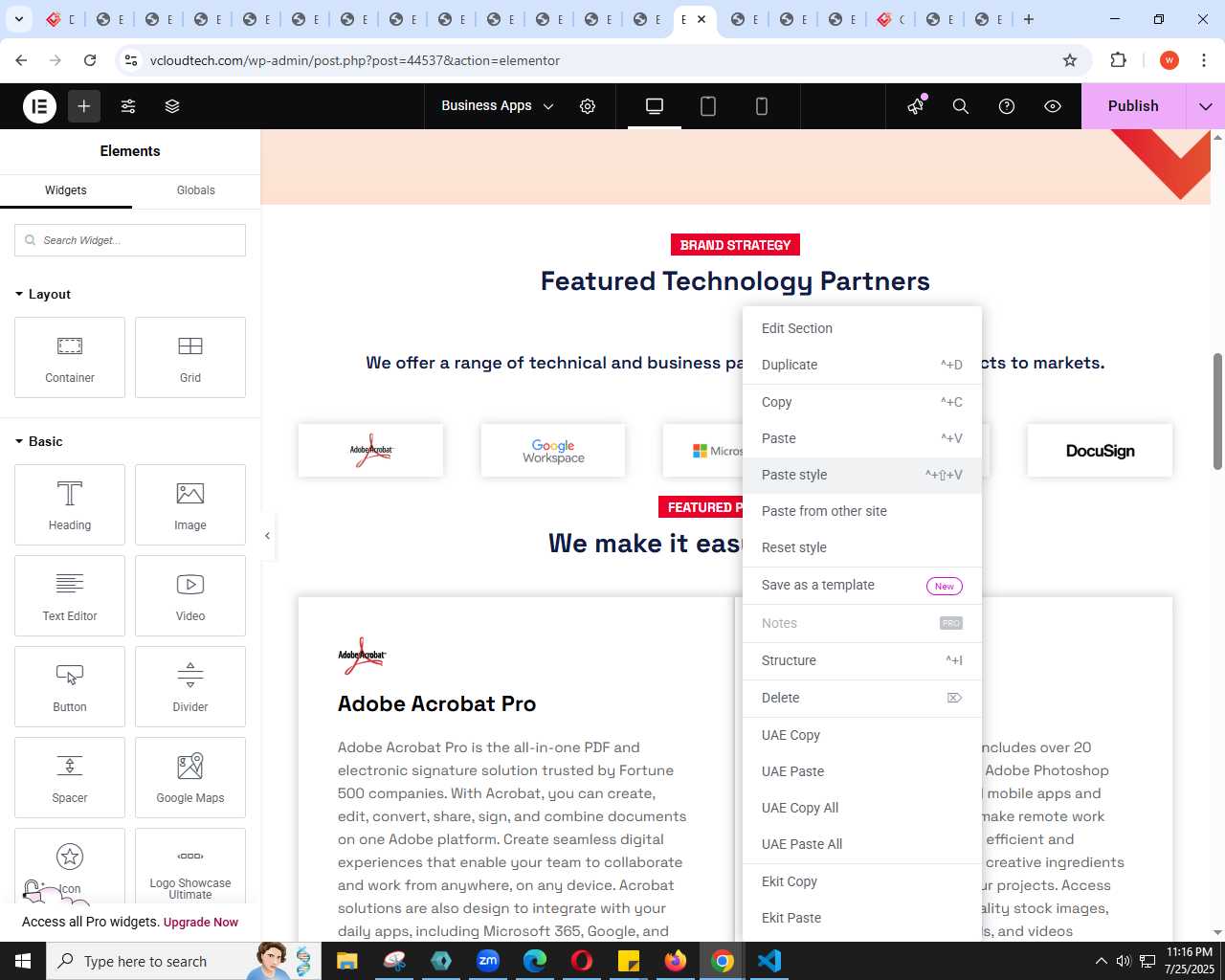This screenshot has width=1225, height=980.
Task: Open File Explorer from taskbar
Action: coord(347,961)
